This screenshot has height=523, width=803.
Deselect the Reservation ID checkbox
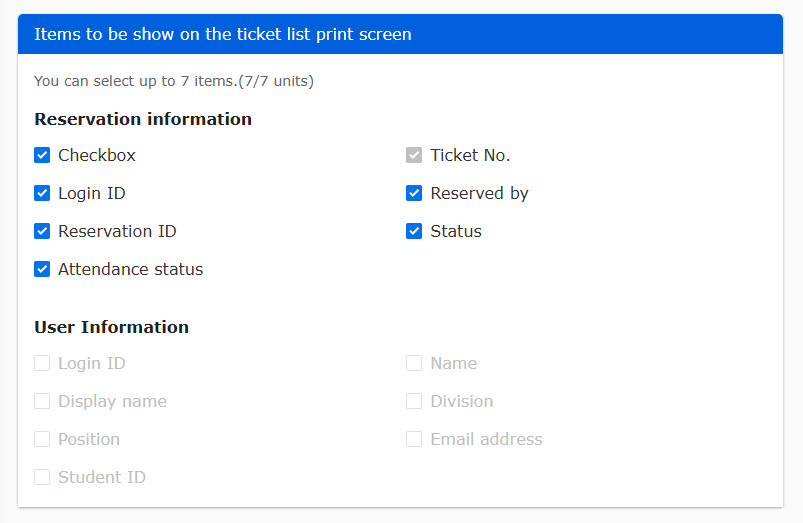(42, 231)
